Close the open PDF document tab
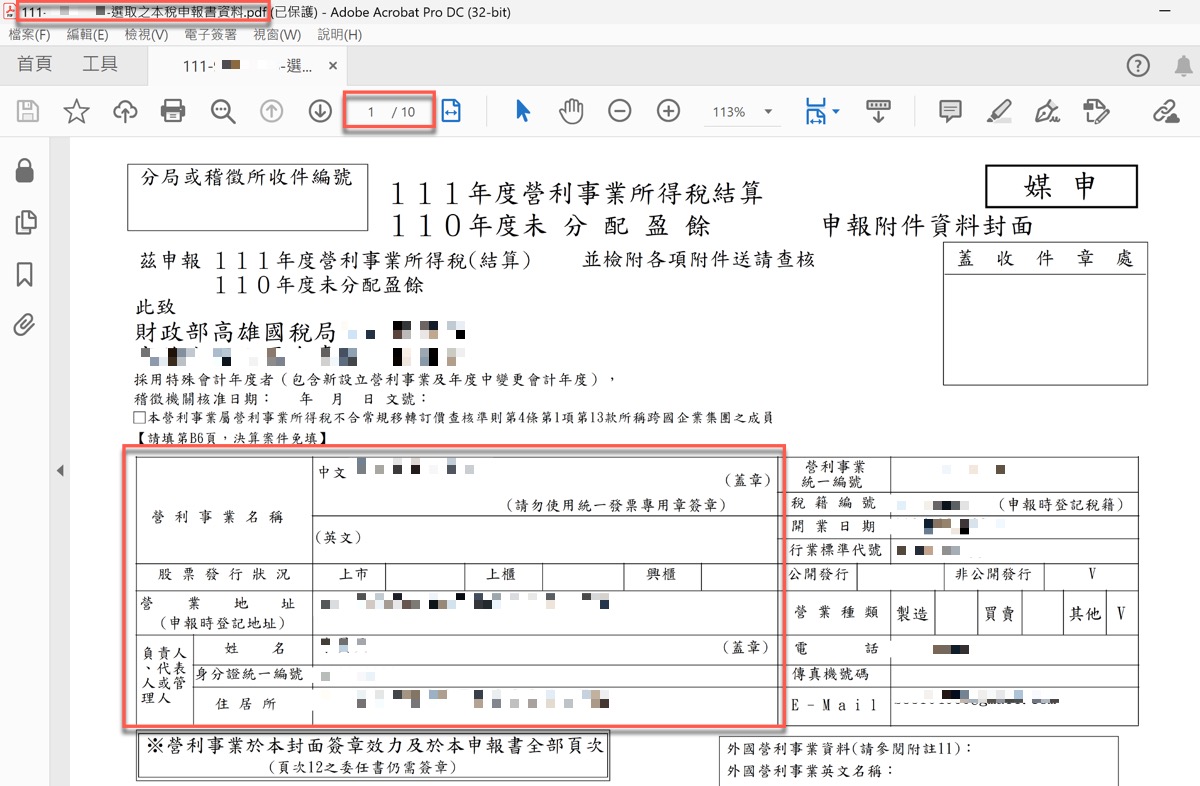This screenshot has height=786, width=1200. (x=333, y=66)
